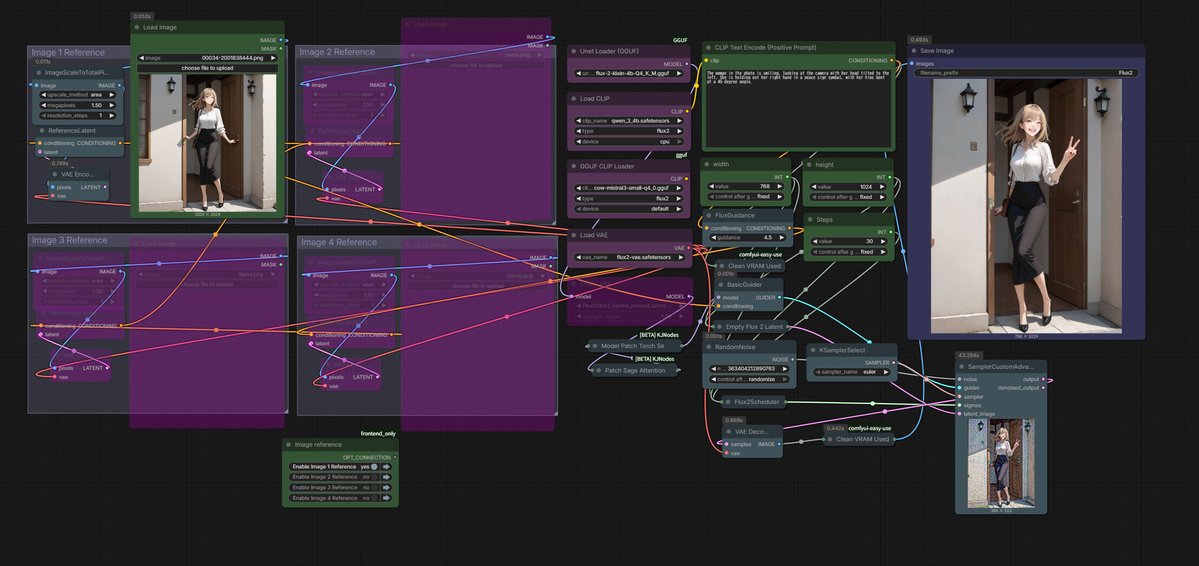This screenshot has height=566, width=1199.
Task: Open the clip_name qwen_3_4b.safetensors dropdown
Action: 631,121
